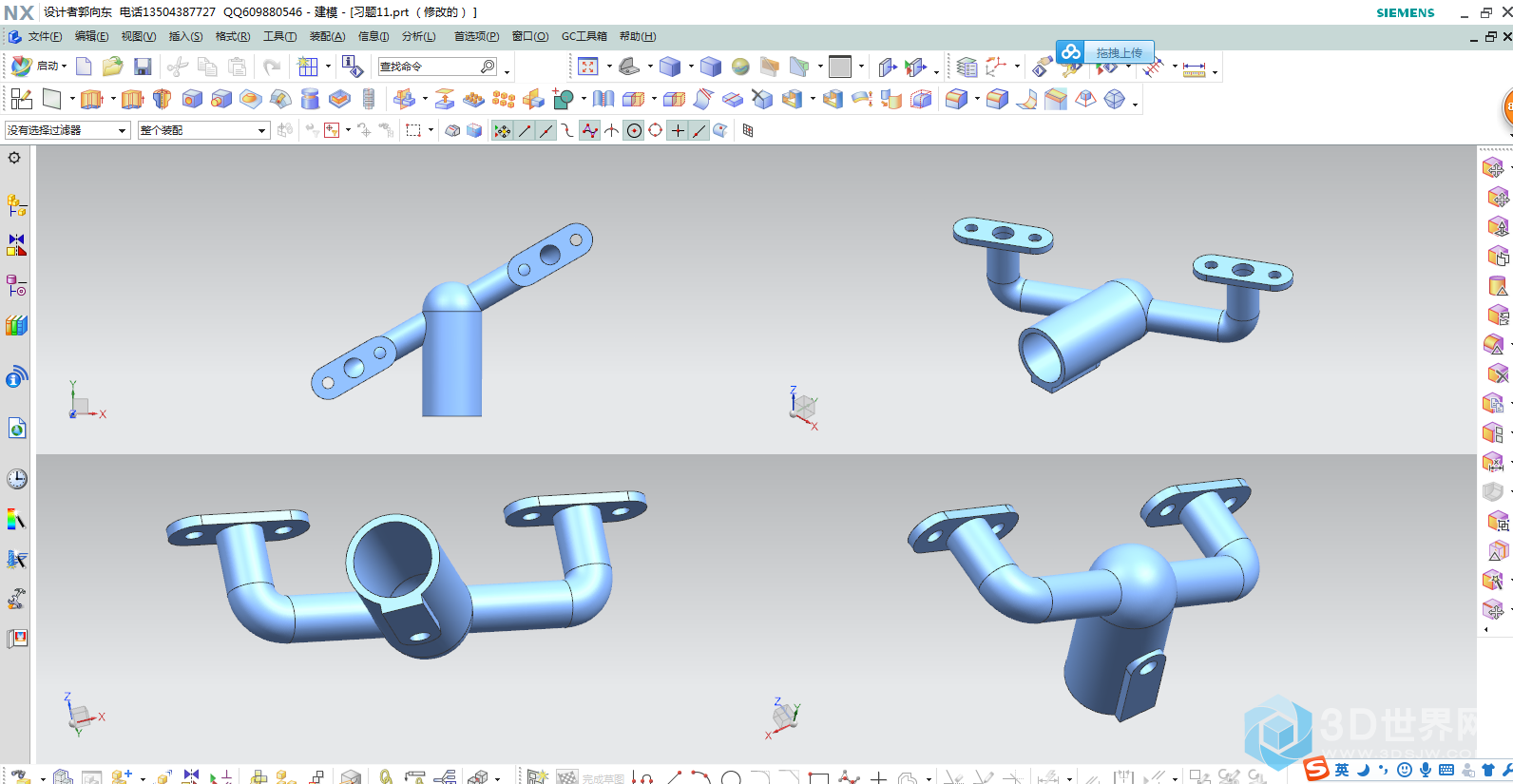The width and height of the screenshot is (1513, 784).
Task: Open the Internet Explorer sidebar icon
Action: point(17,429)
